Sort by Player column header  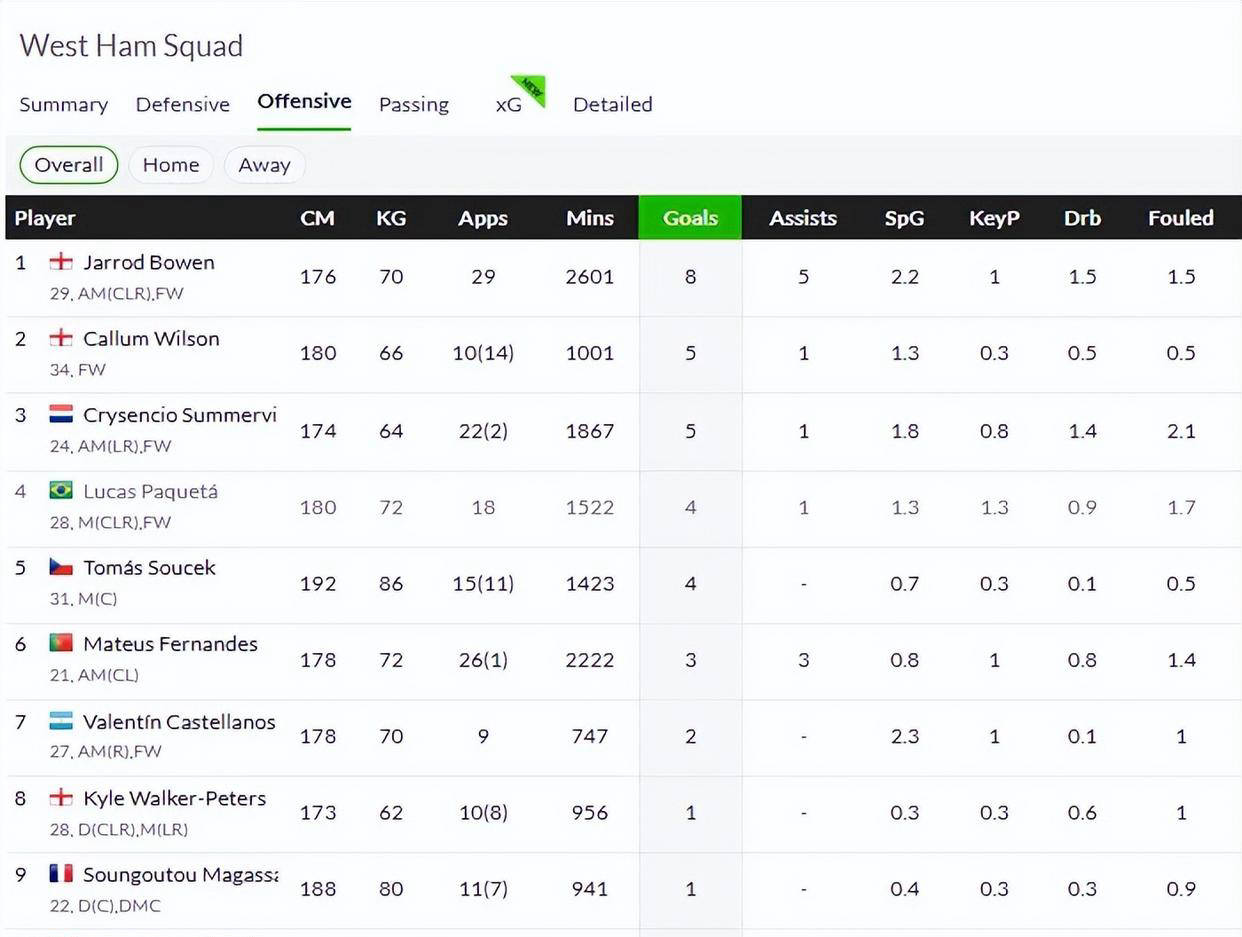45,218
